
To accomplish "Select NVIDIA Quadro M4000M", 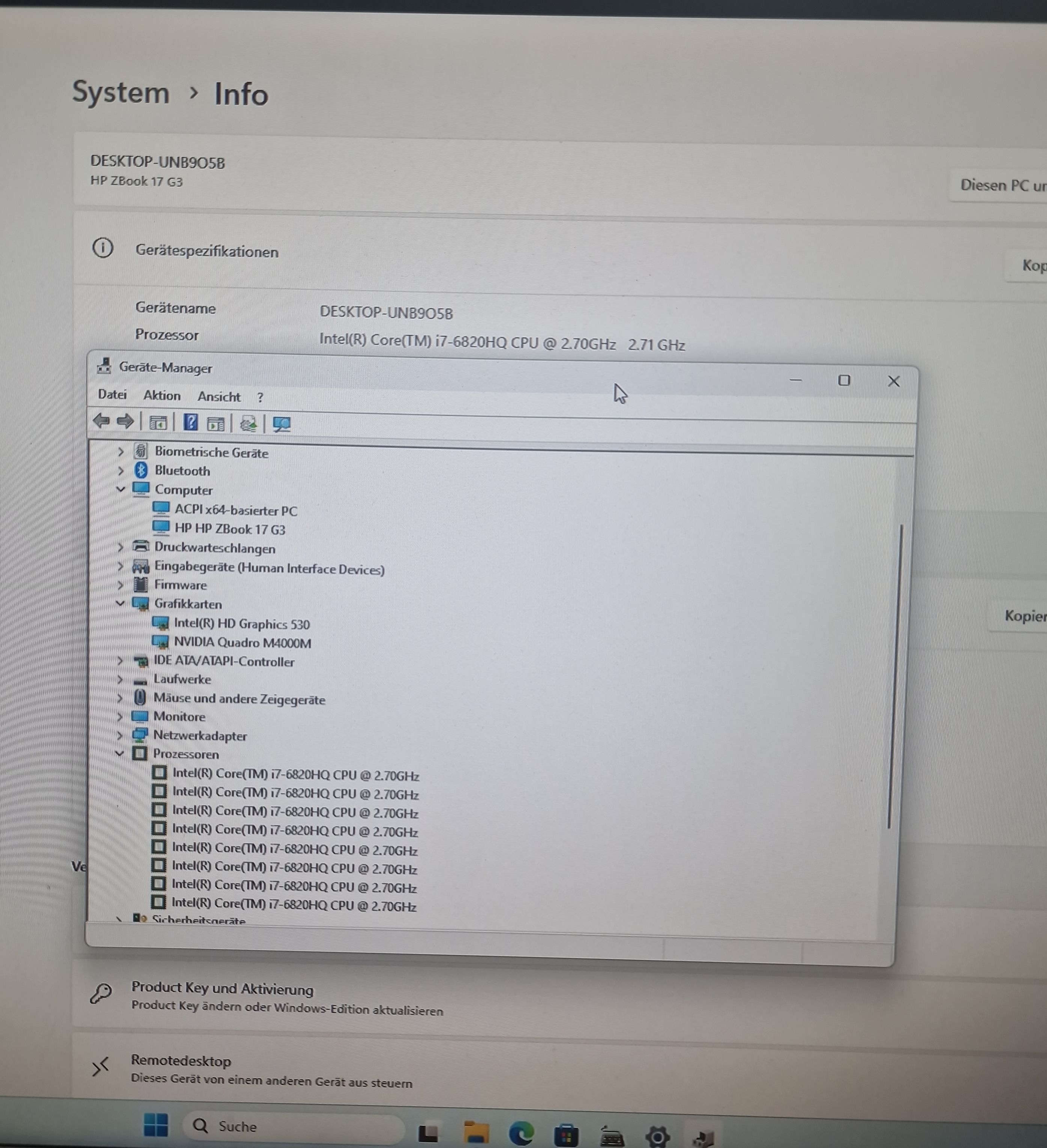I will click(x=243, y=643).
